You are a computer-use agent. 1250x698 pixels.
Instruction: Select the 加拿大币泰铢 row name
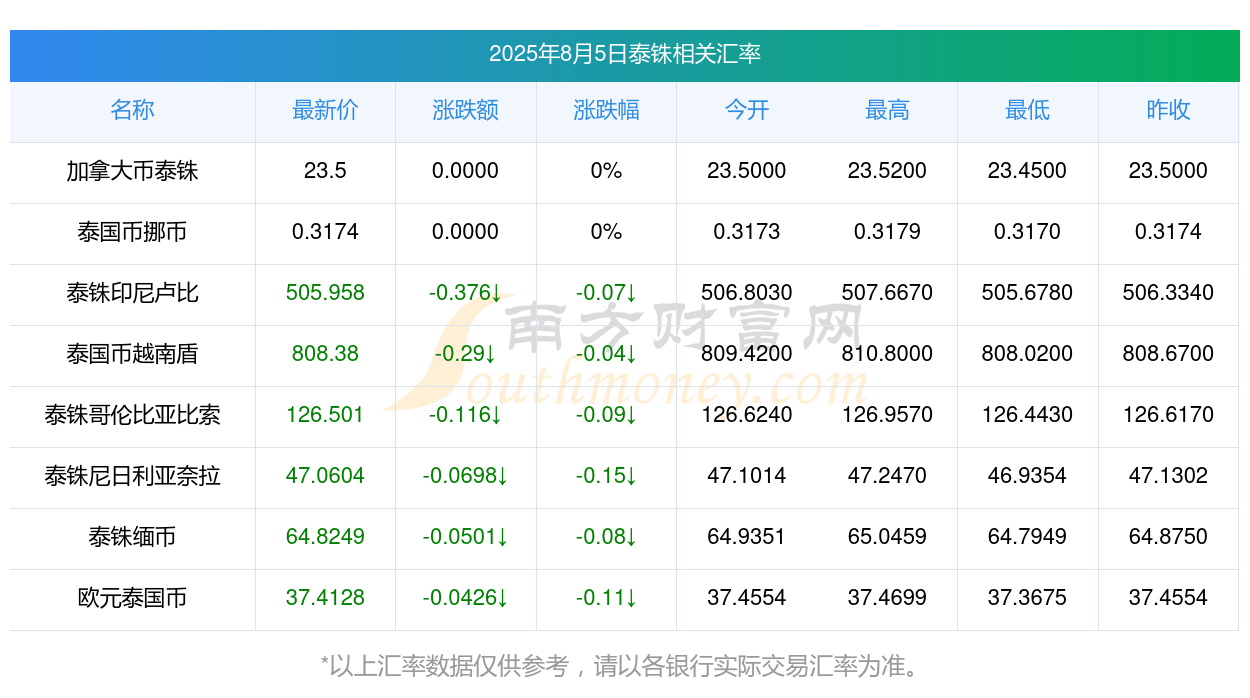pyautogui.click(x=132, y=171)
